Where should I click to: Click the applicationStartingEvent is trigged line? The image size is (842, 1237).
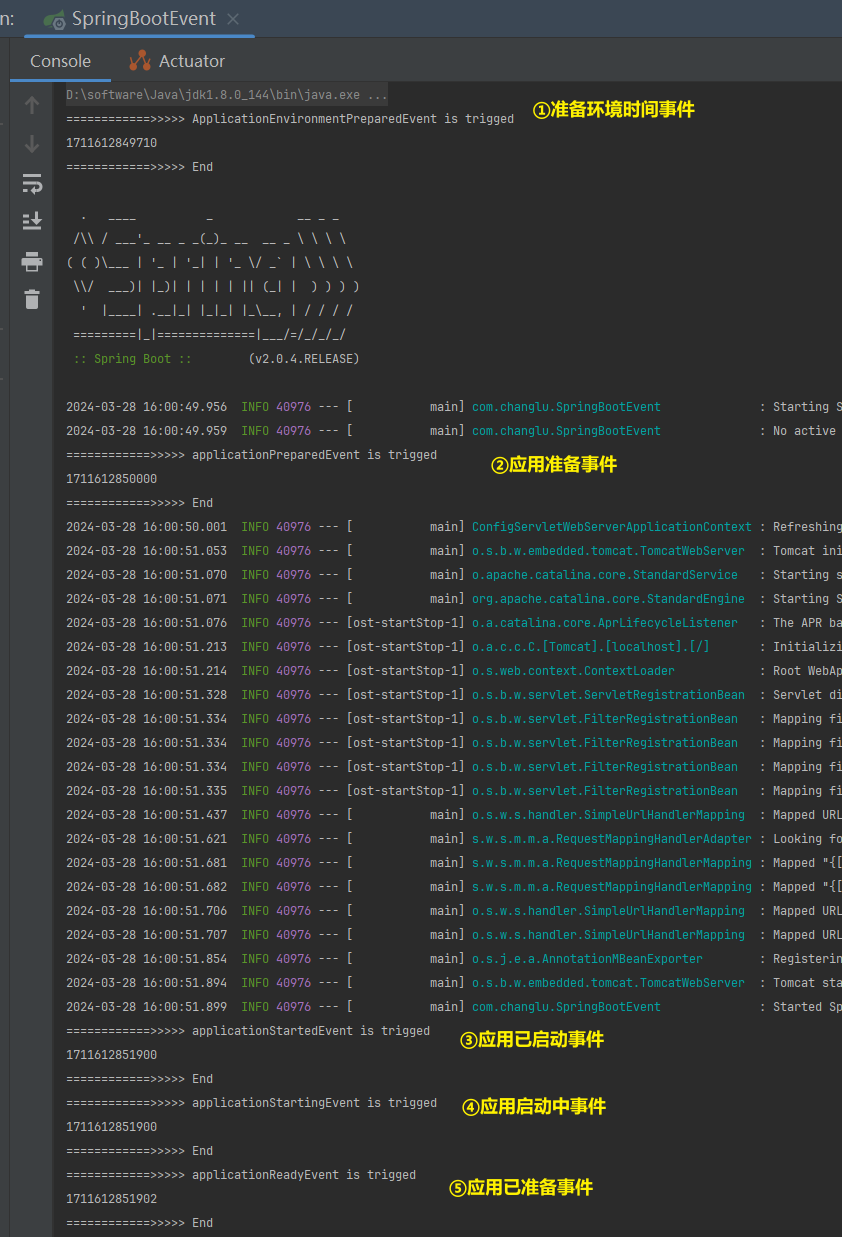point(251,1103)
